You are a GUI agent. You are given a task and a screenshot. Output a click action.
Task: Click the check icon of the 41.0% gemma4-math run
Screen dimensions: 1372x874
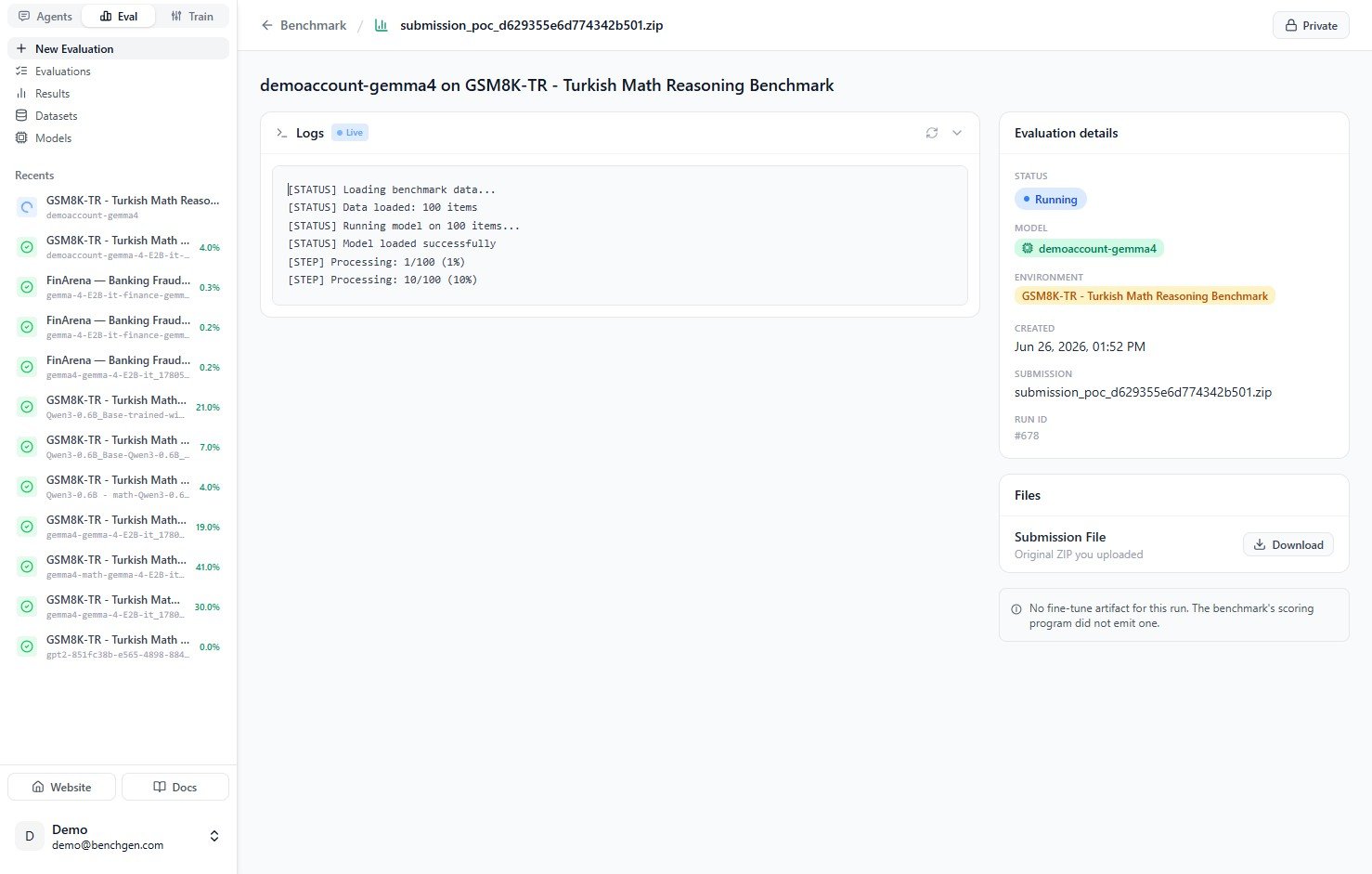click(x=27, y=567)
